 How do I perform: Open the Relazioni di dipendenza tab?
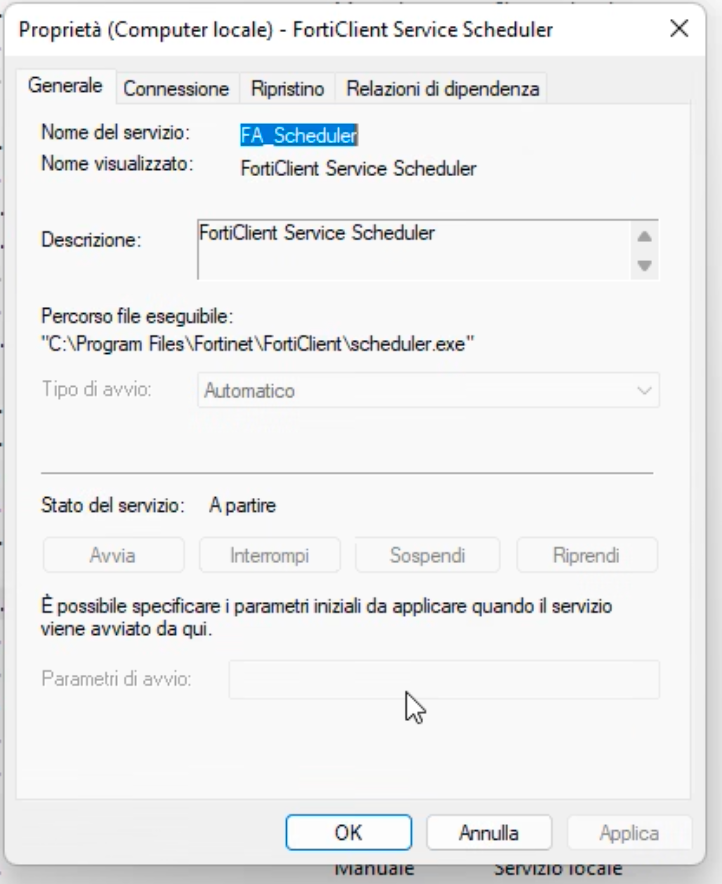click(x=443, y=89)
